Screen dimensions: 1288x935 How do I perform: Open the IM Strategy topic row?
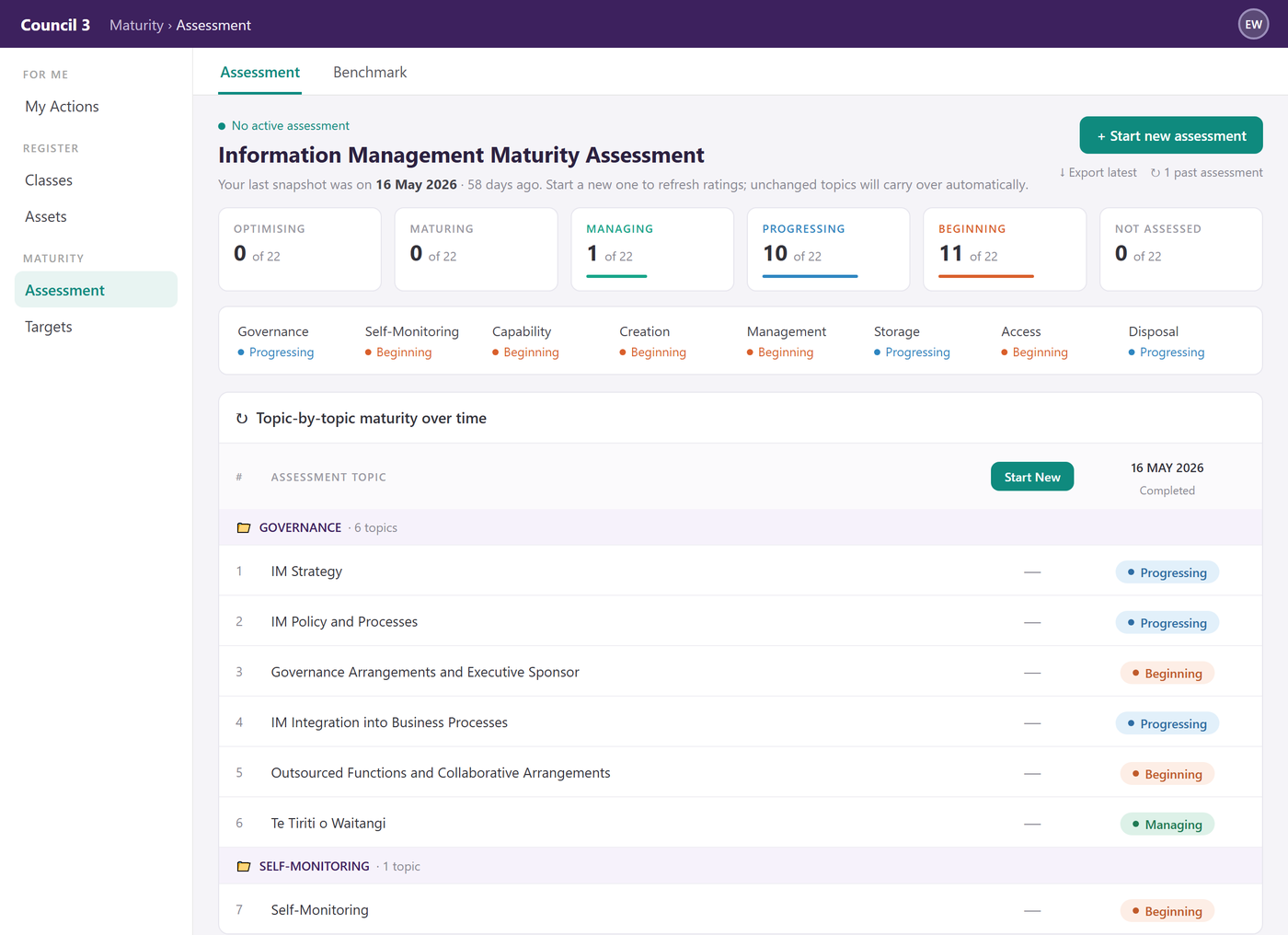(741, 571)
